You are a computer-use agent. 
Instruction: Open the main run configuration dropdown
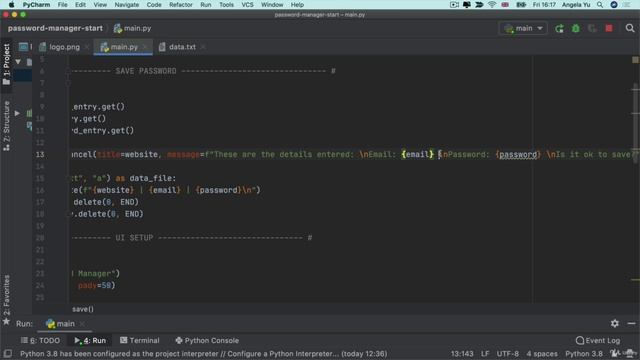point(523,28)
